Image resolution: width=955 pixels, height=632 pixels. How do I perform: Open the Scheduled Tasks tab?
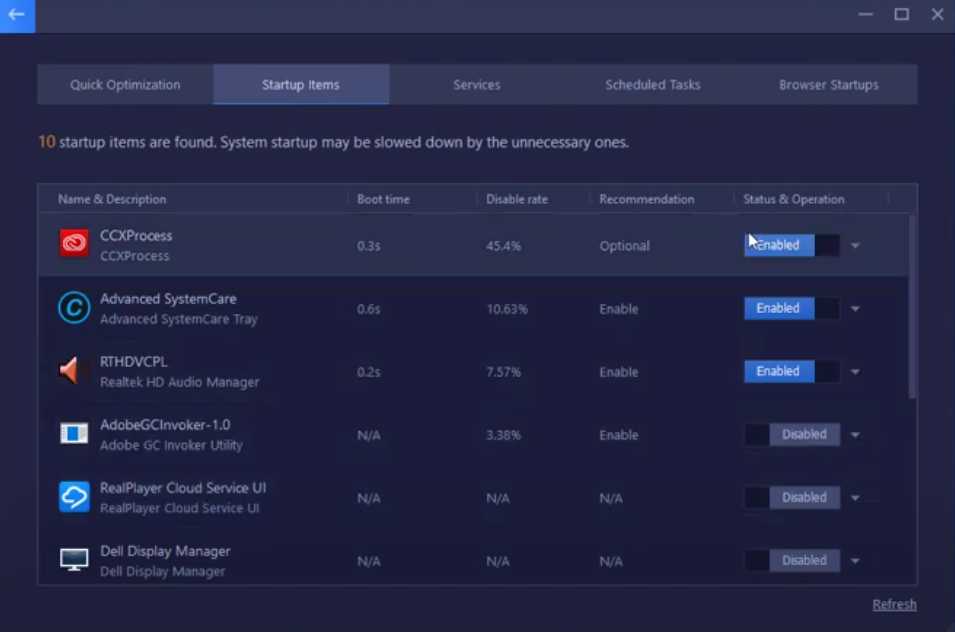[653, 85]
